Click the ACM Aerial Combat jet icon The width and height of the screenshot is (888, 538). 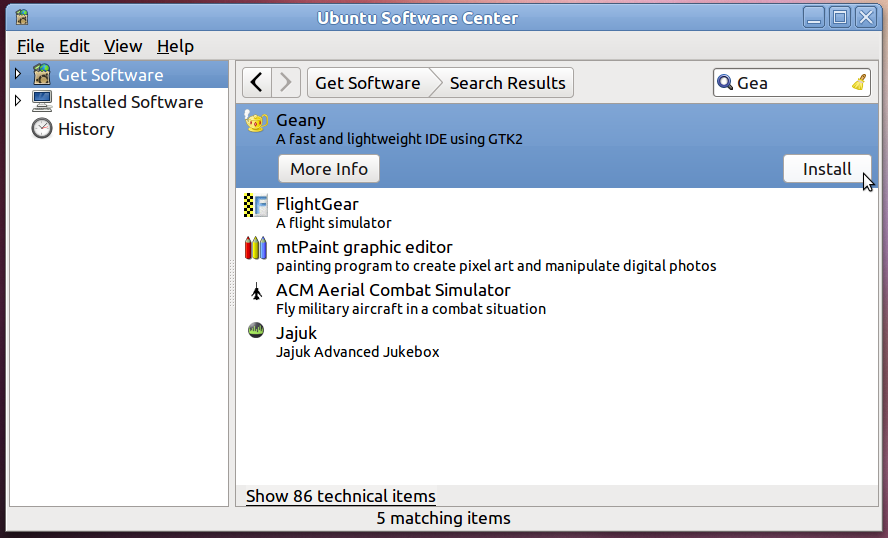(x=256, y=292)
